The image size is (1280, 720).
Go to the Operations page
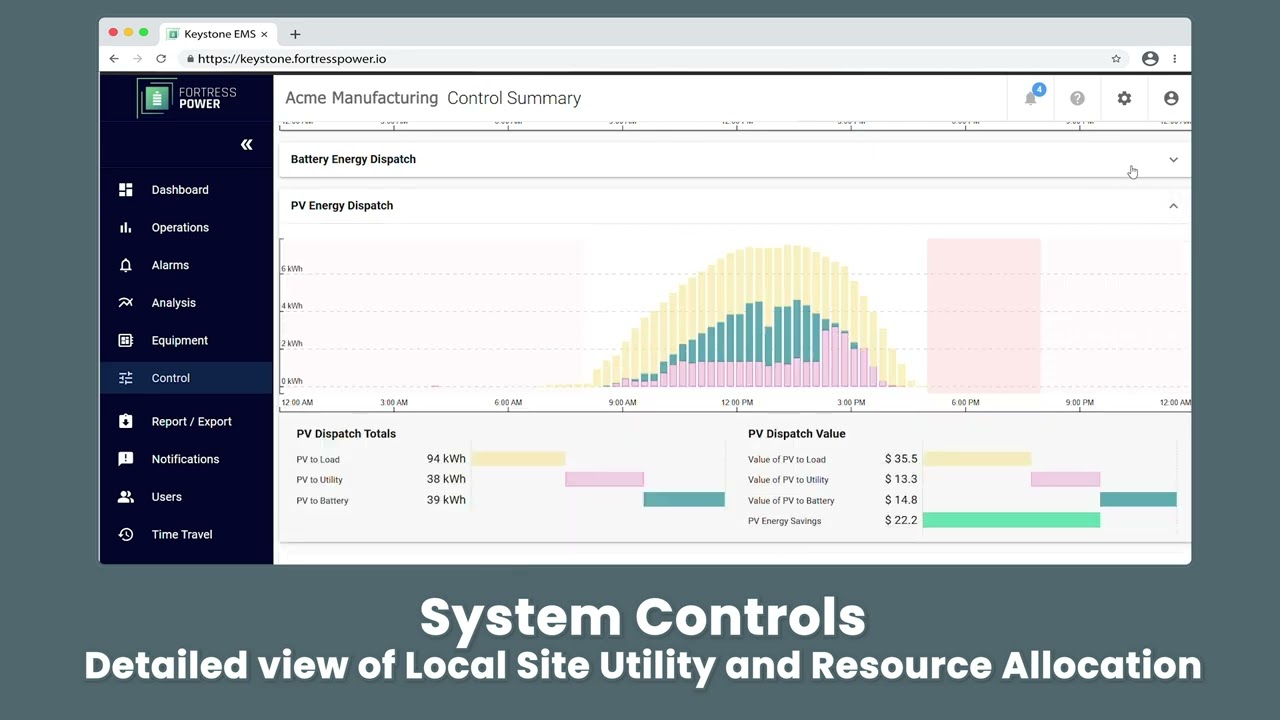pos(180,228)
